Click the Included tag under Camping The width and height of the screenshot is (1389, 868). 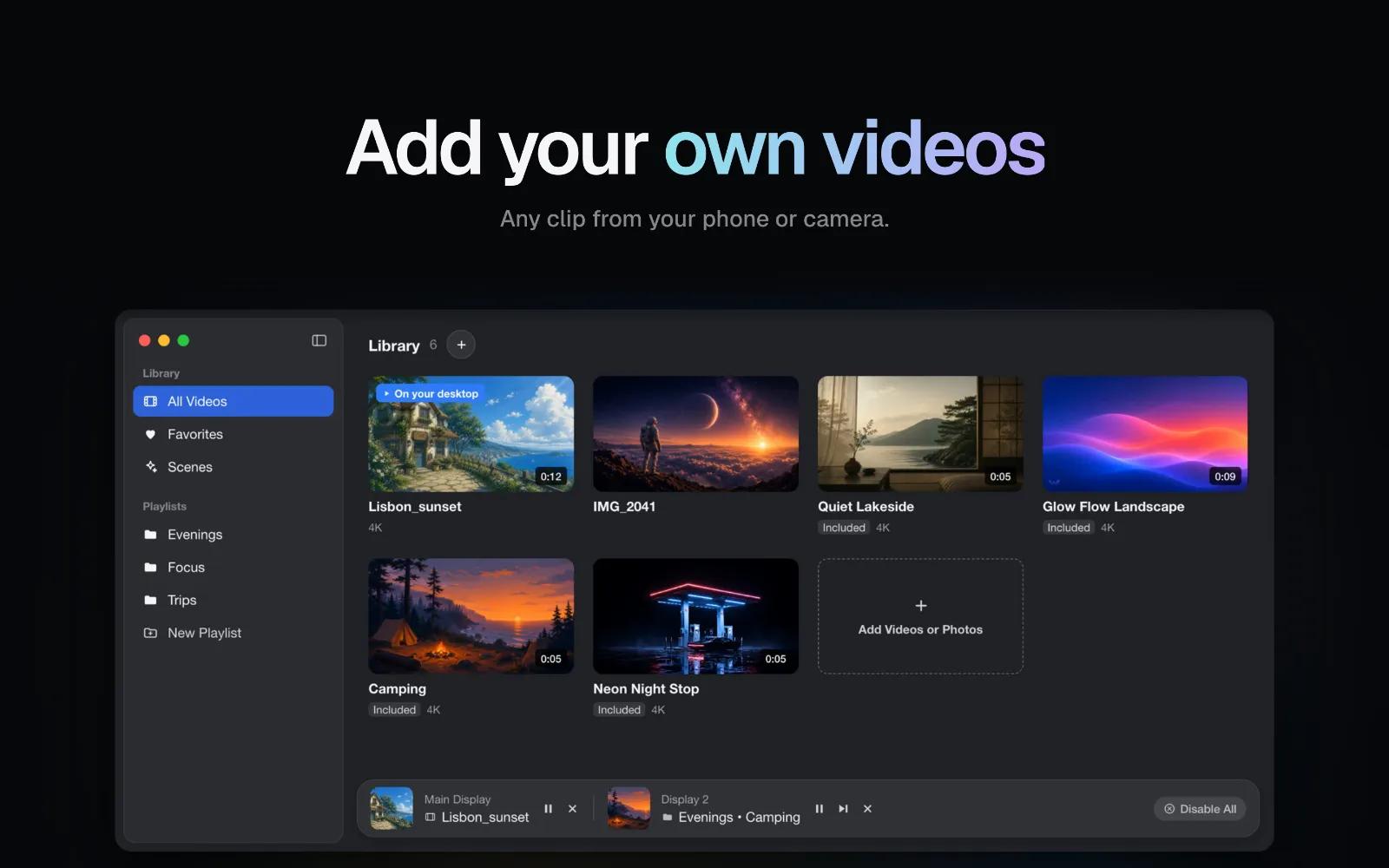[x=394, y=710]
